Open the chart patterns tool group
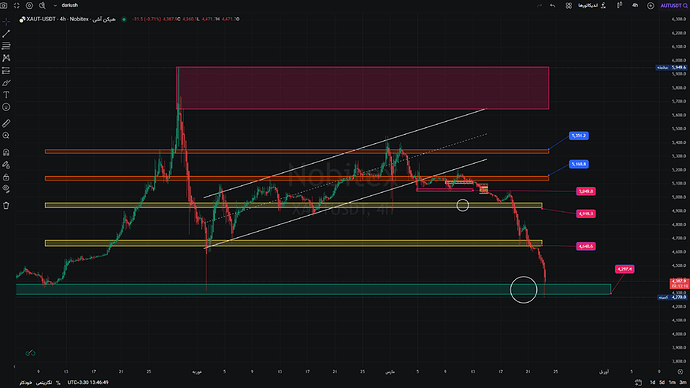This screenshot has width=690, height=388. tap(6, 58)
